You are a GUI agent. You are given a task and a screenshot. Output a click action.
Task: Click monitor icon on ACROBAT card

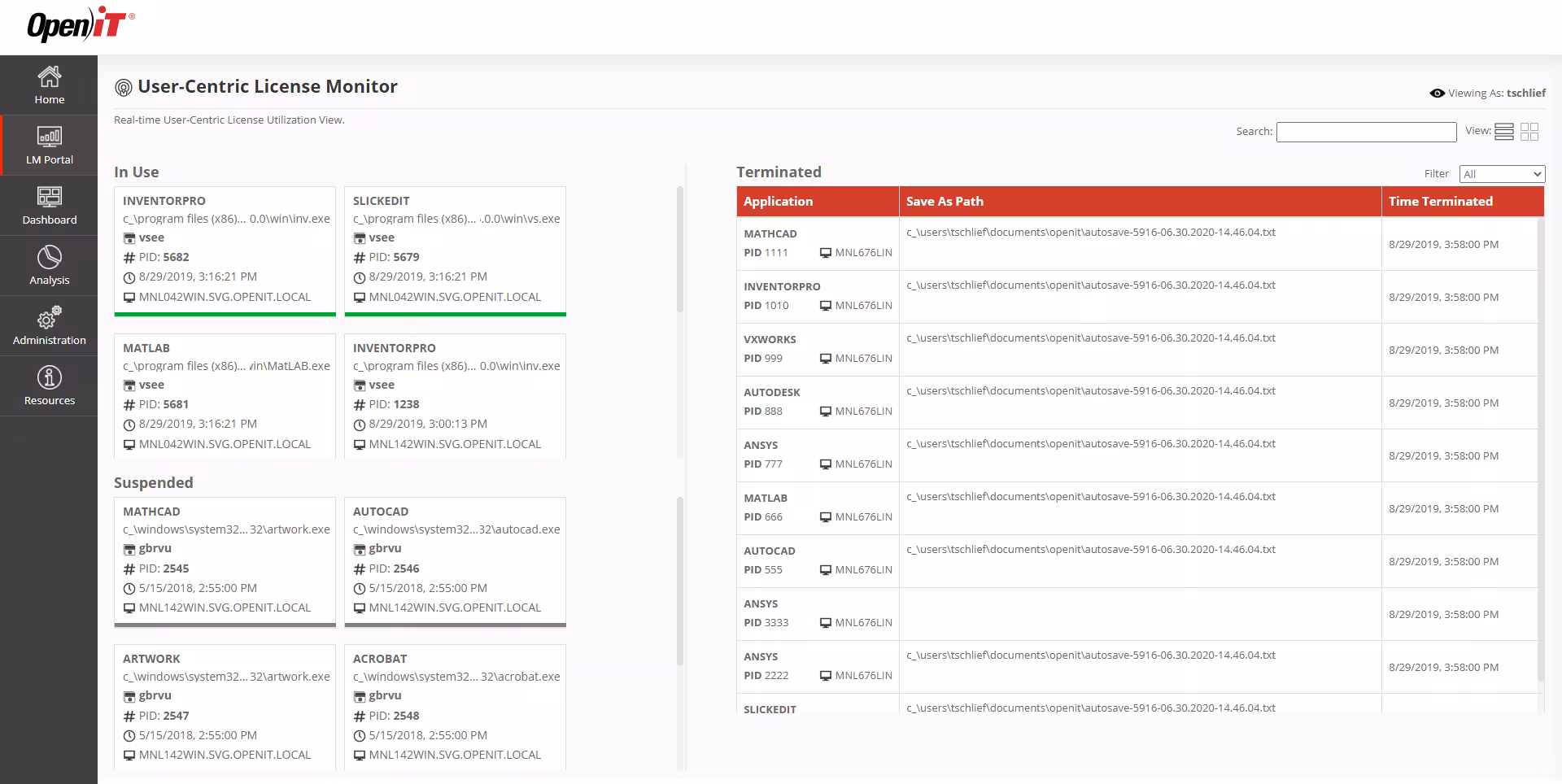(x=359, y=756)
